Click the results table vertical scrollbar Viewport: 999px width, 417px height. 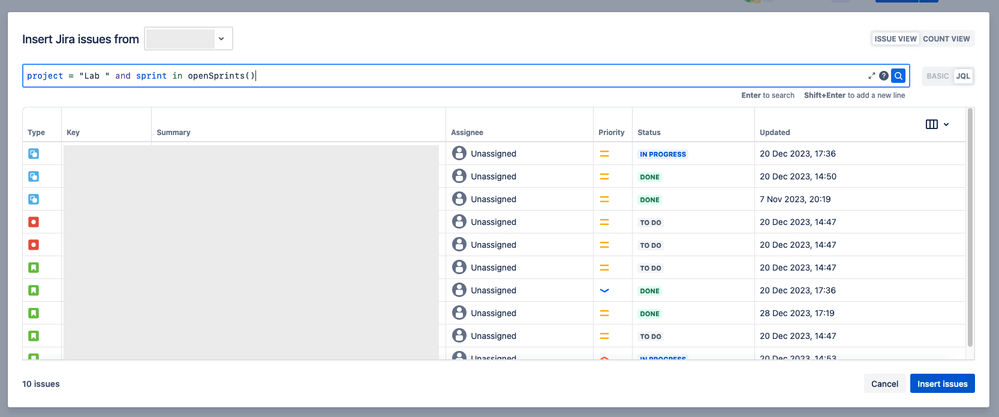click(x=970, y=227)
